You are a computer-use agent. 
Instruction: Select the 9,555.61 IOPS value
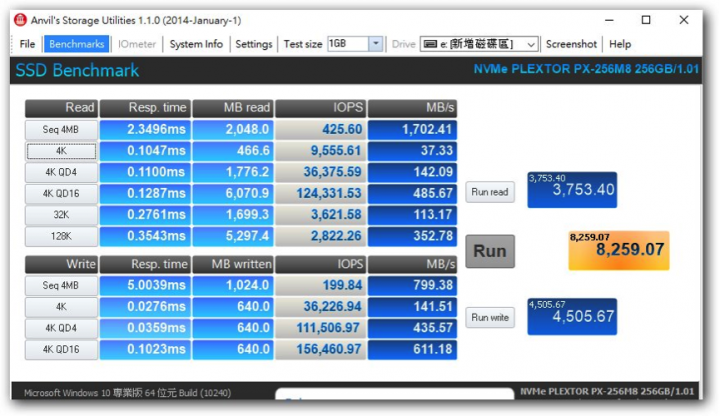click(x=321, y=151)
